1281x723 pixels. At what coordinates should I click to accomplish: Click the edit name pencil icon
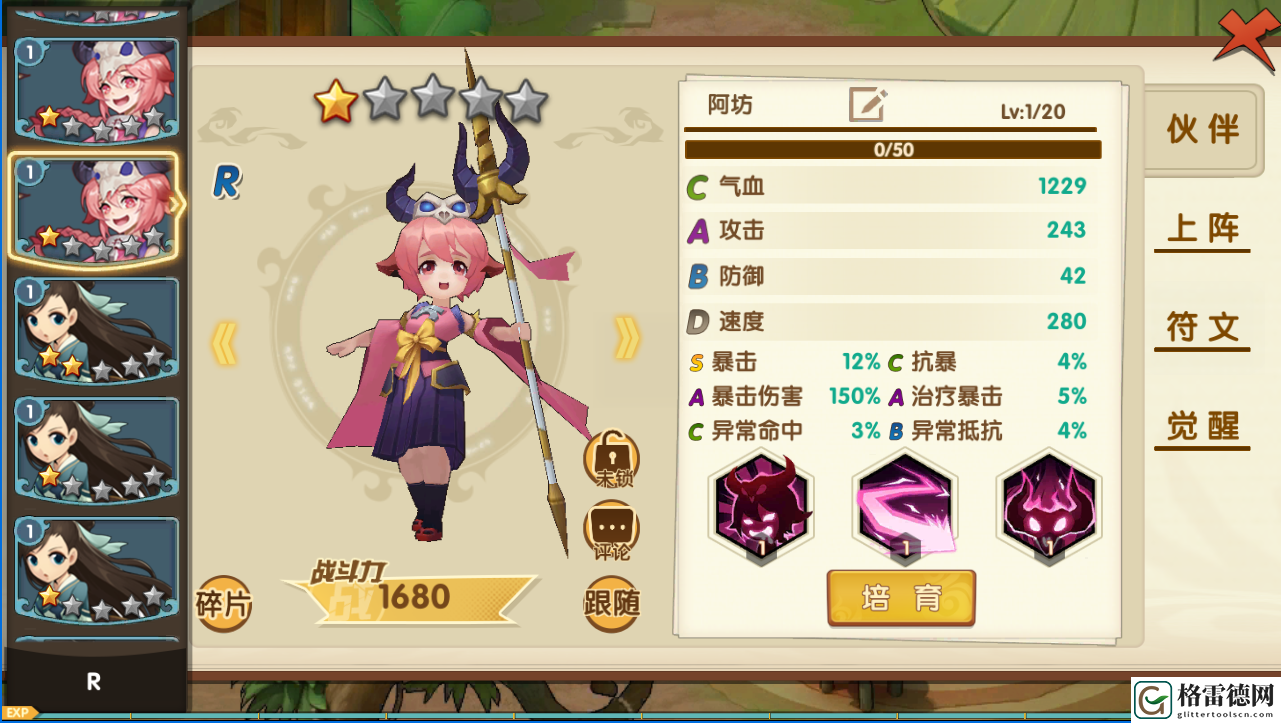867,104
